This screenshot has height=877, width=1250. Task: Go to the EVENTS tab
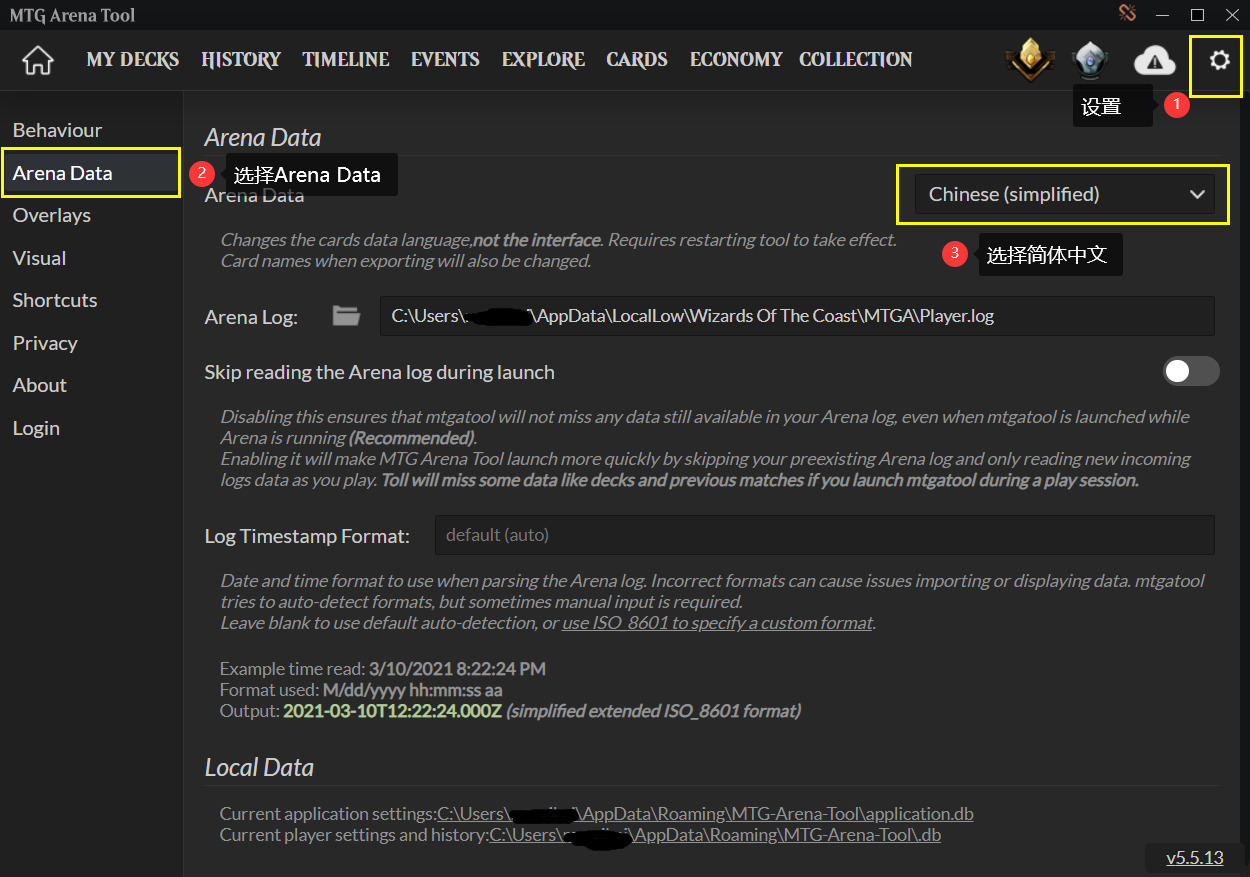(x=445, y=60)
